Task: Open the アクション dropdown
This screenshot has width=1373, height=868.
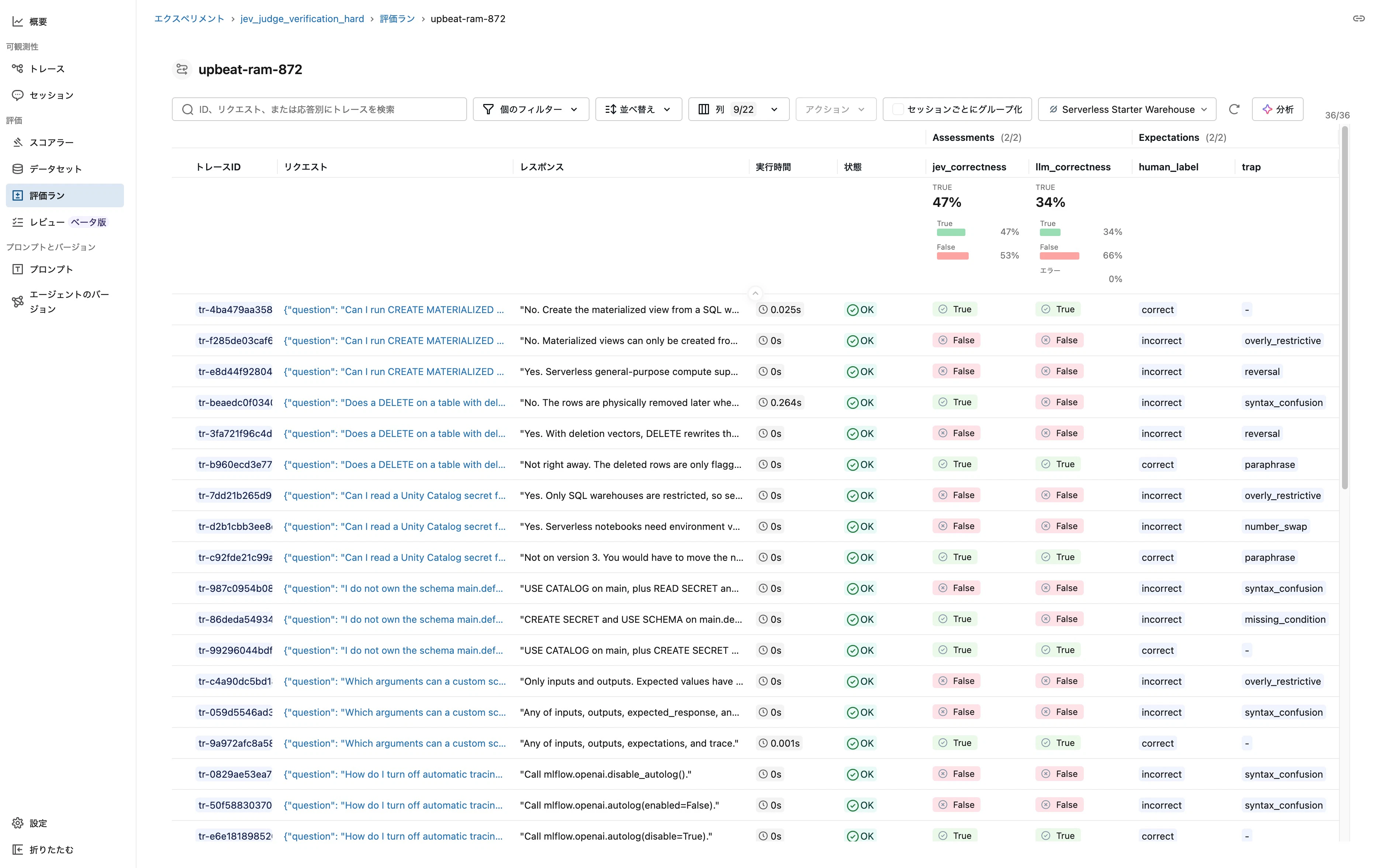Action: 836,110
